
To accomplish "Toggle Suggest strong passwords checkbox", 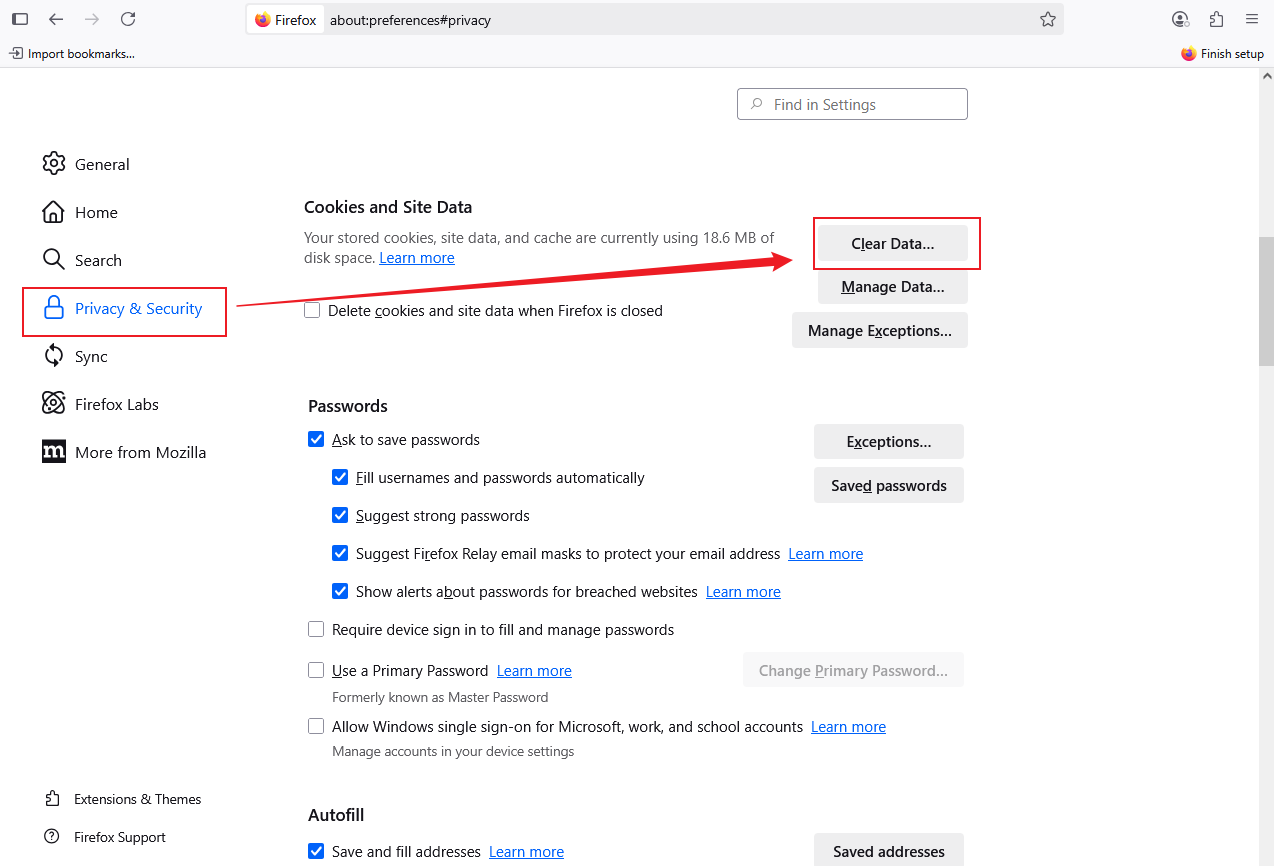I will pos(340,516).
